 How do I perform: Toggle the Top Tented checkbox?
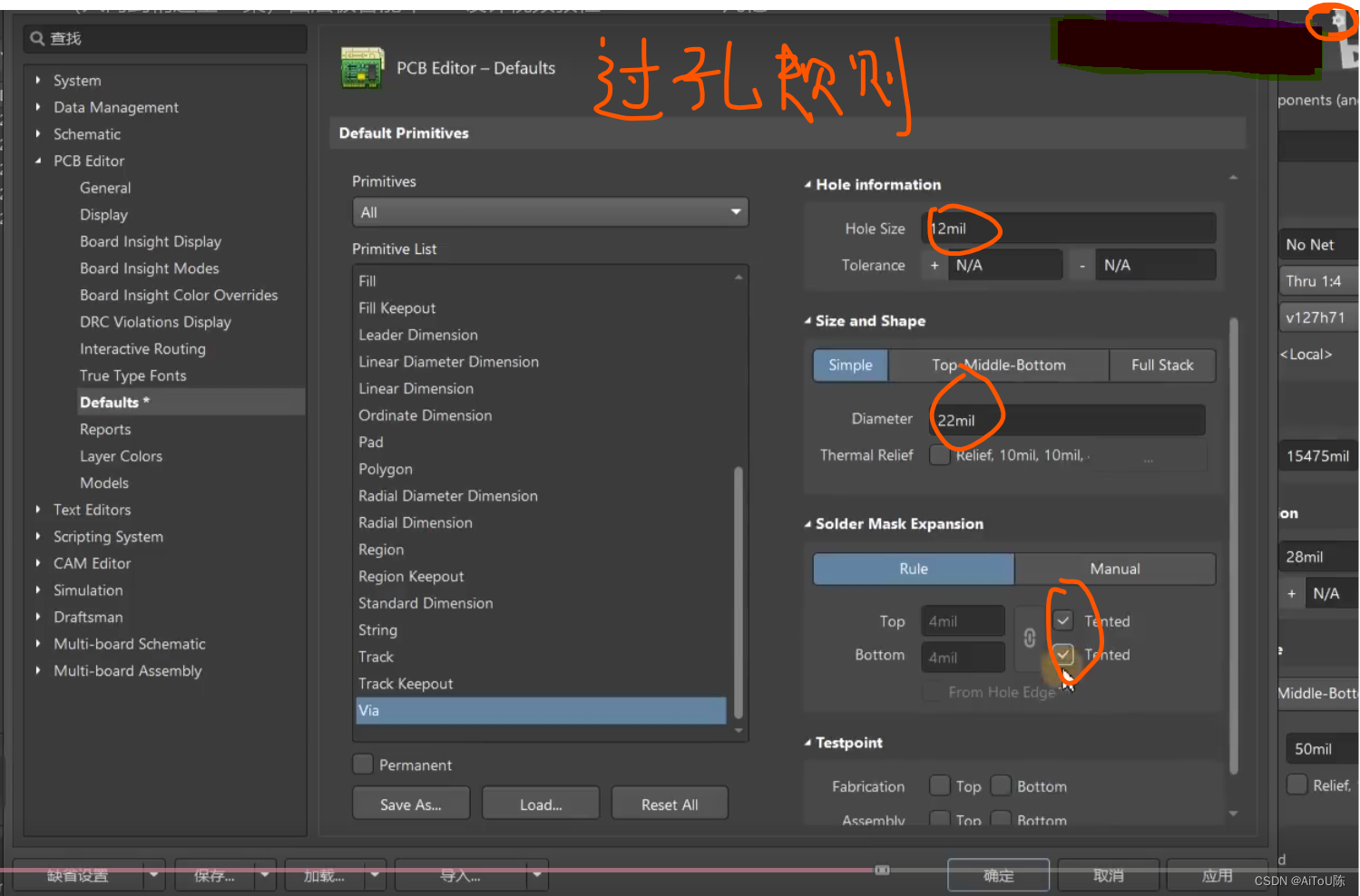coord(1063,621)
